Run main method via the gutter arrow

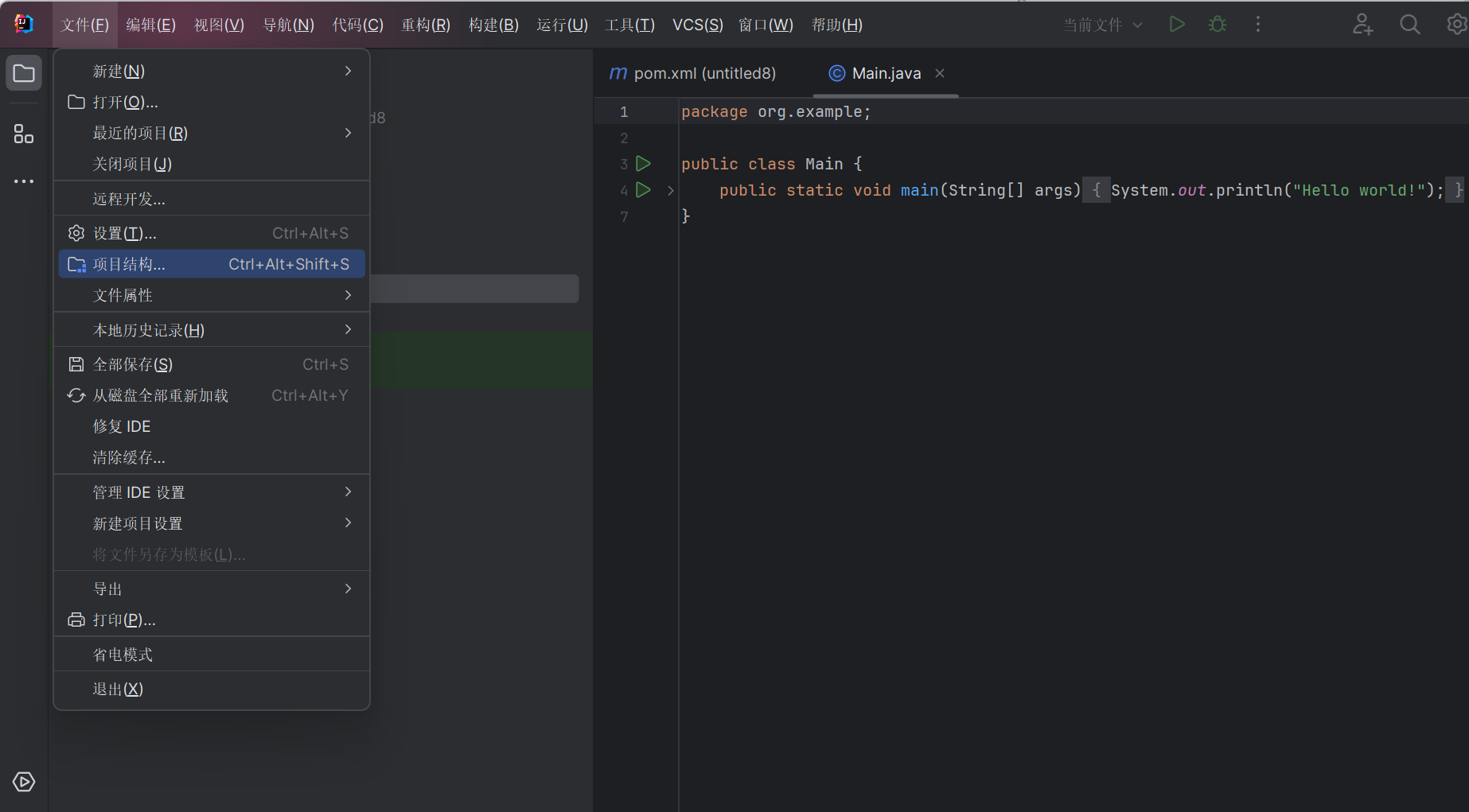(x=644, y=189)
